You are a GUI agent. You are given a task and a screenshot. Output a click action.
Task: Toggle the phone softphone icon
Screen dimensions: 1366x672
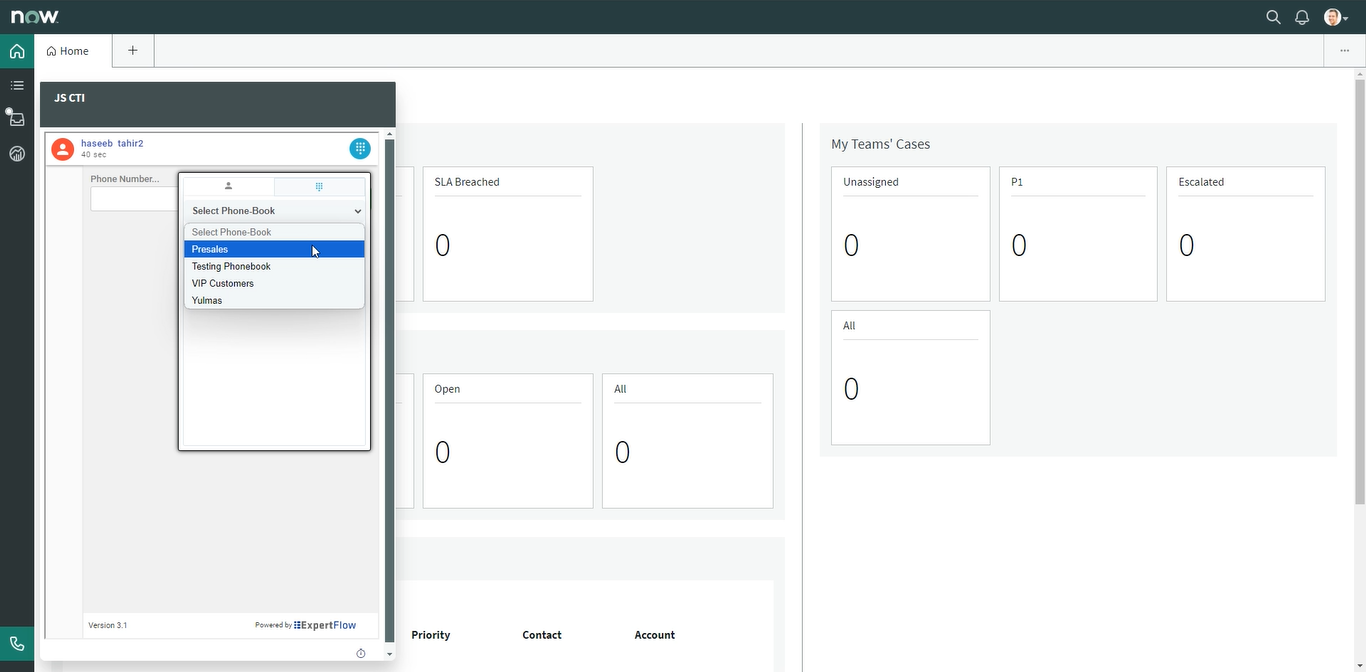coord(17,644)
